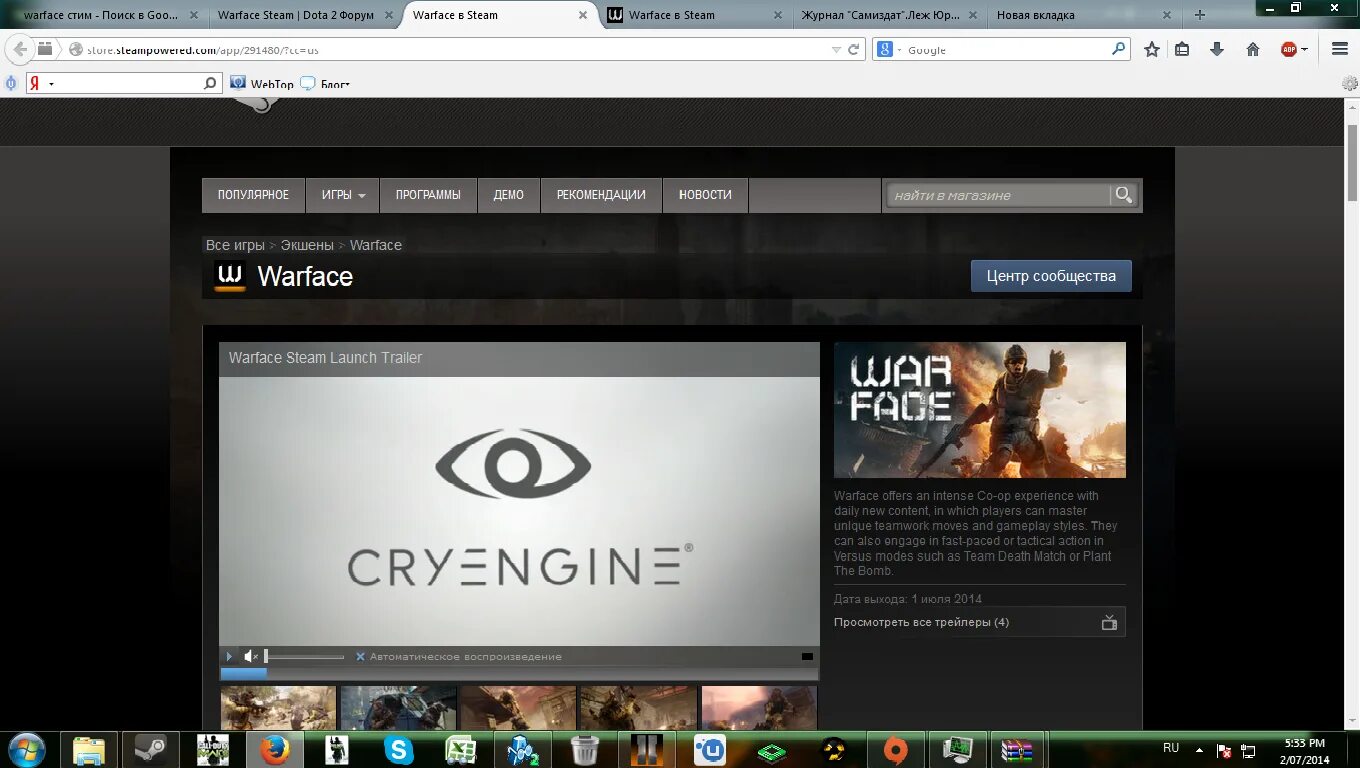
Task: Open the Windows Start orb
Action: click(26, 749)
